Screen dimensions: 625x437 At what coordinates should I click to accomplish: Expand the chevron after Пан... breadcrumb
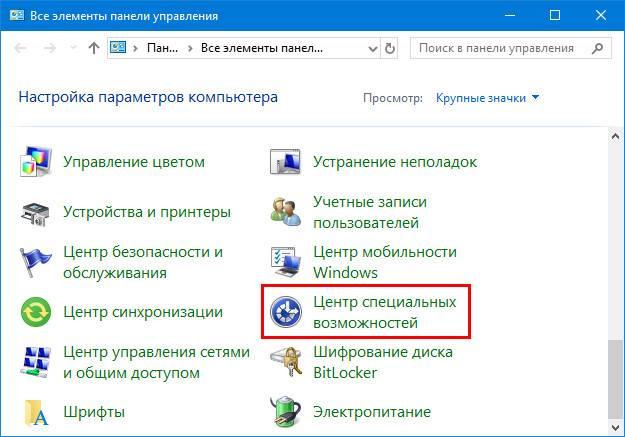coord(190,48)
